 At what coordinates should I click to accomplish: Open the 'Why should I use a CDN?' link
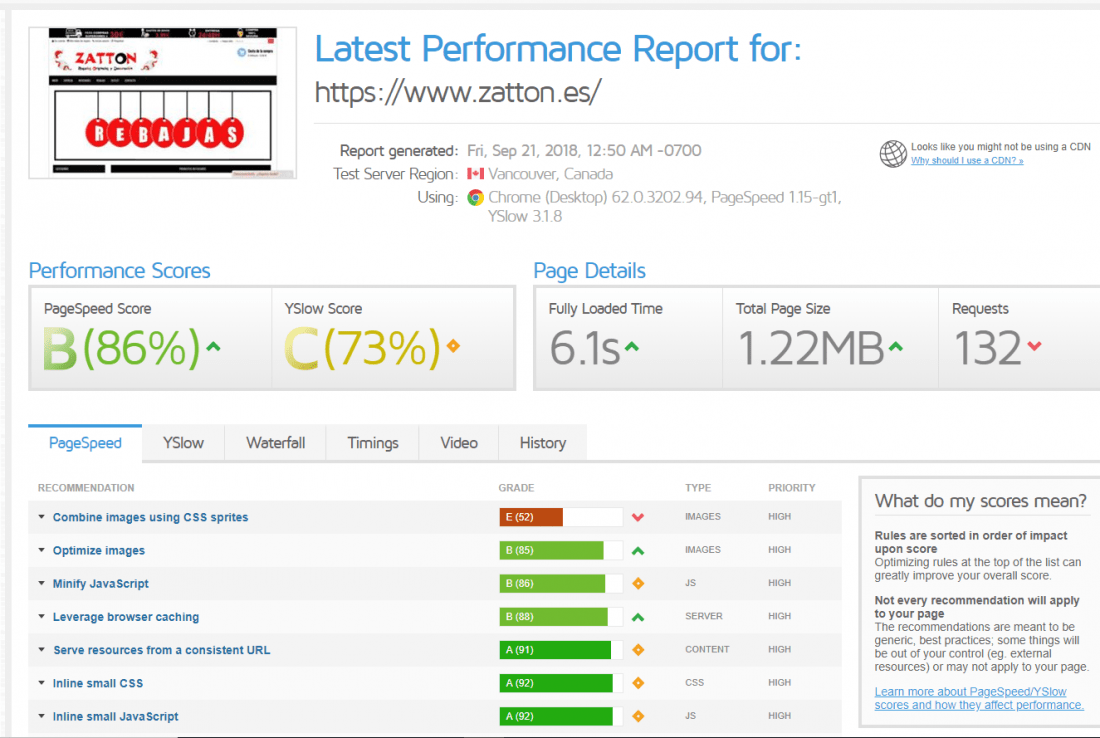(967, 161)
